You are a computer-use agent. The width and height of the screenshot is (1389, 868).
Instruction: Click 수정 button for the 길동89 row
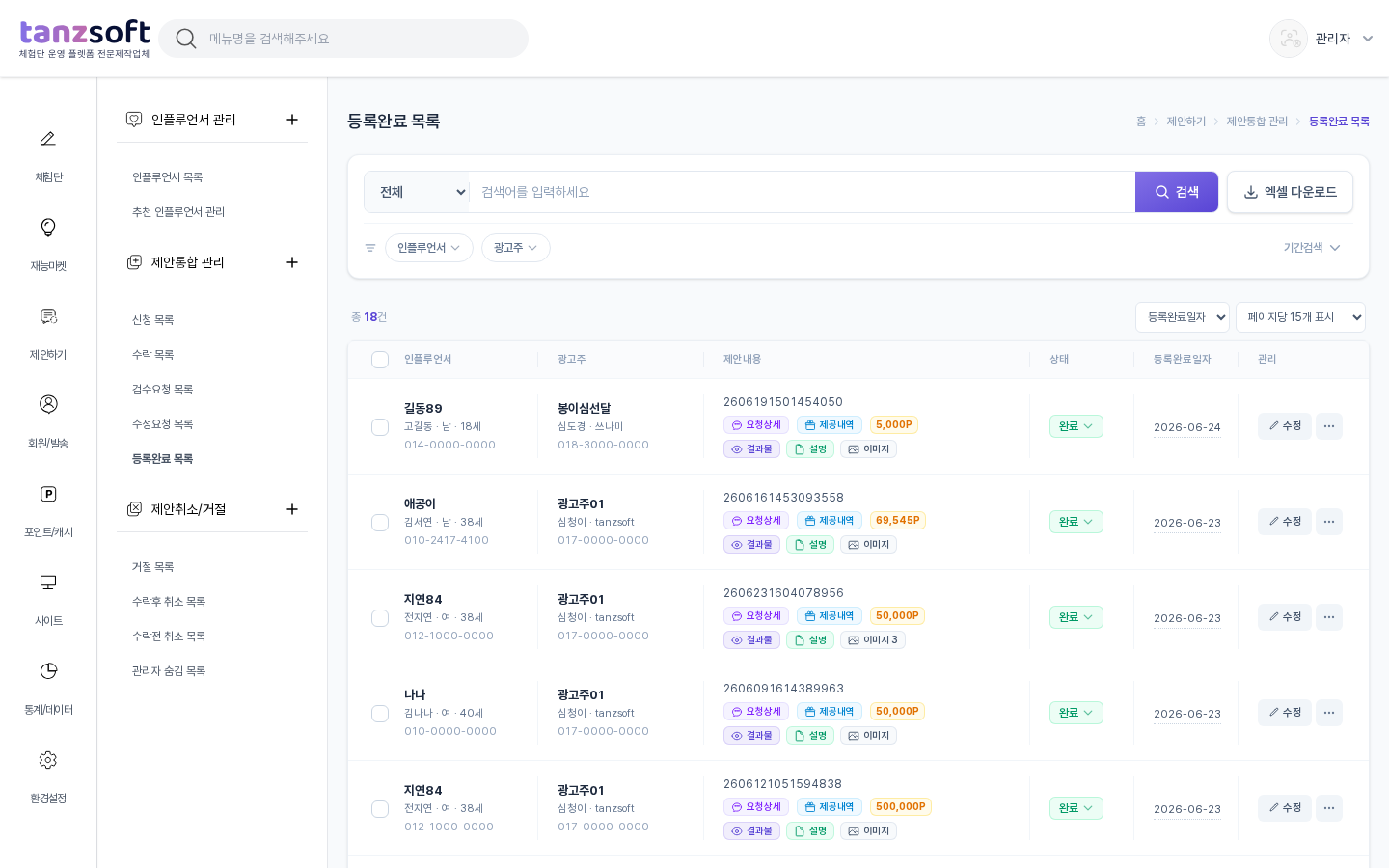pos(1285,426)
